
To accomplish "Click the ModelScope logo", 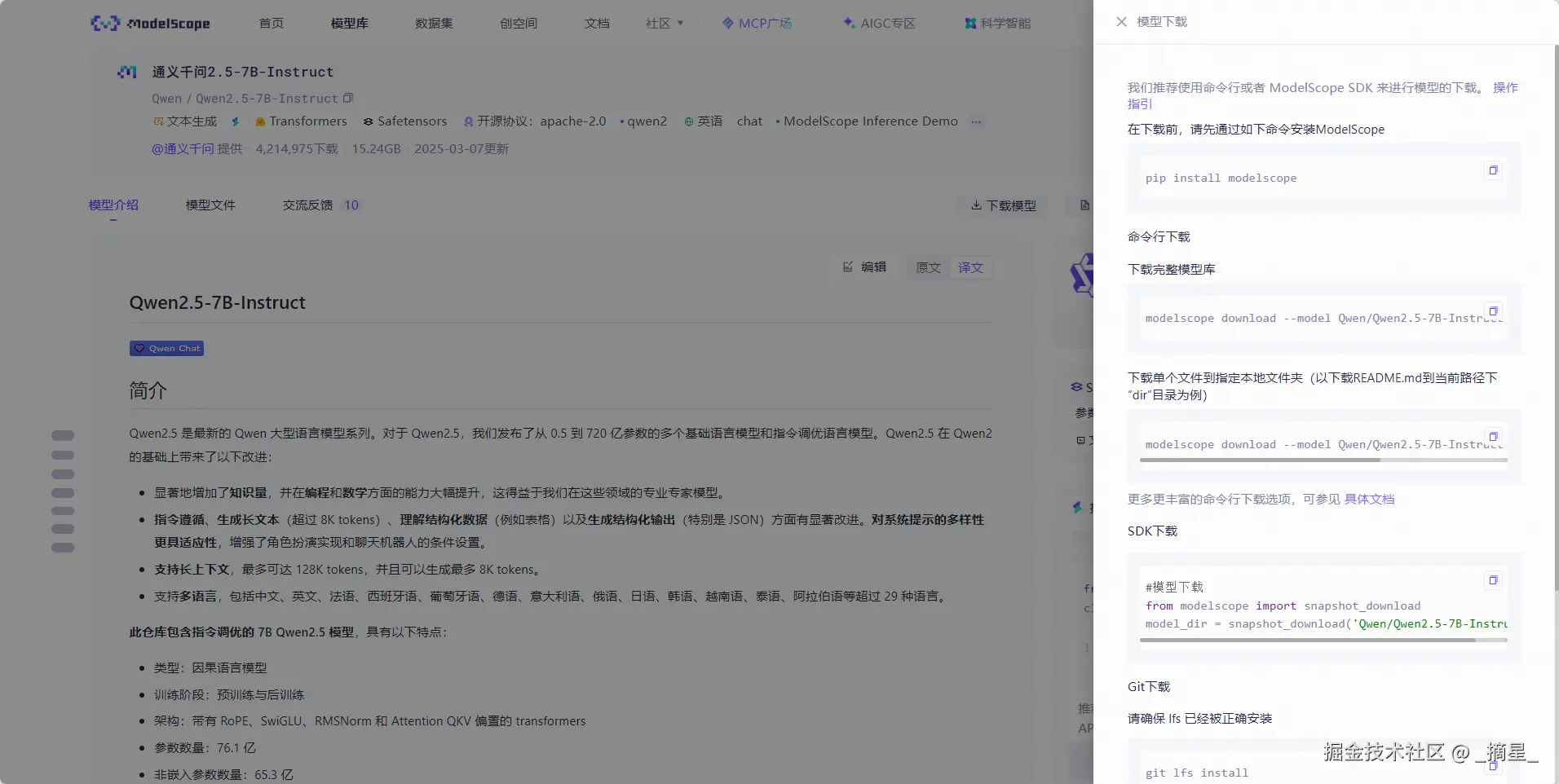I will pos(150,23).
